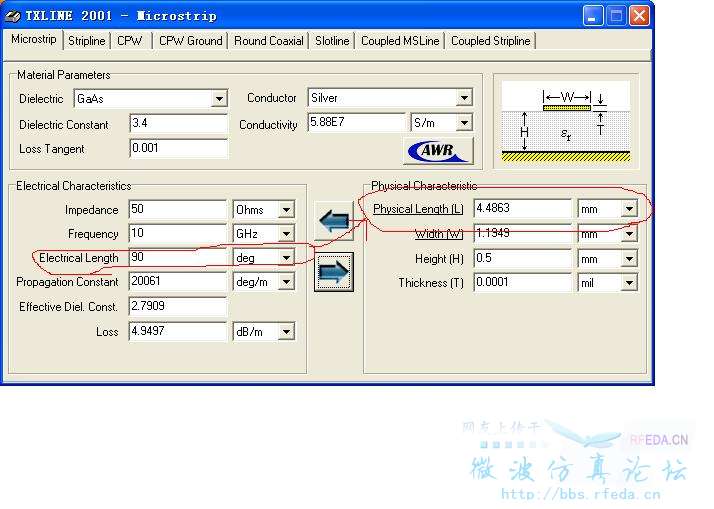Viewport: 714px width, 509px height.
Task: Click the microstrip cross-section diagram
Action: [x=566, y=122]
